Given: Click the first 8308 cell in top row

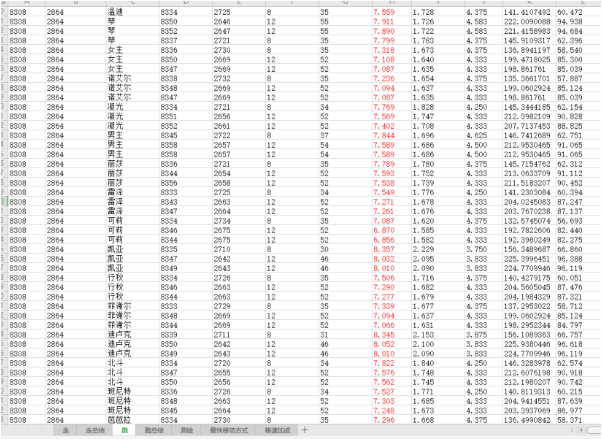Looking at the screenshot, I should [17, 11].
